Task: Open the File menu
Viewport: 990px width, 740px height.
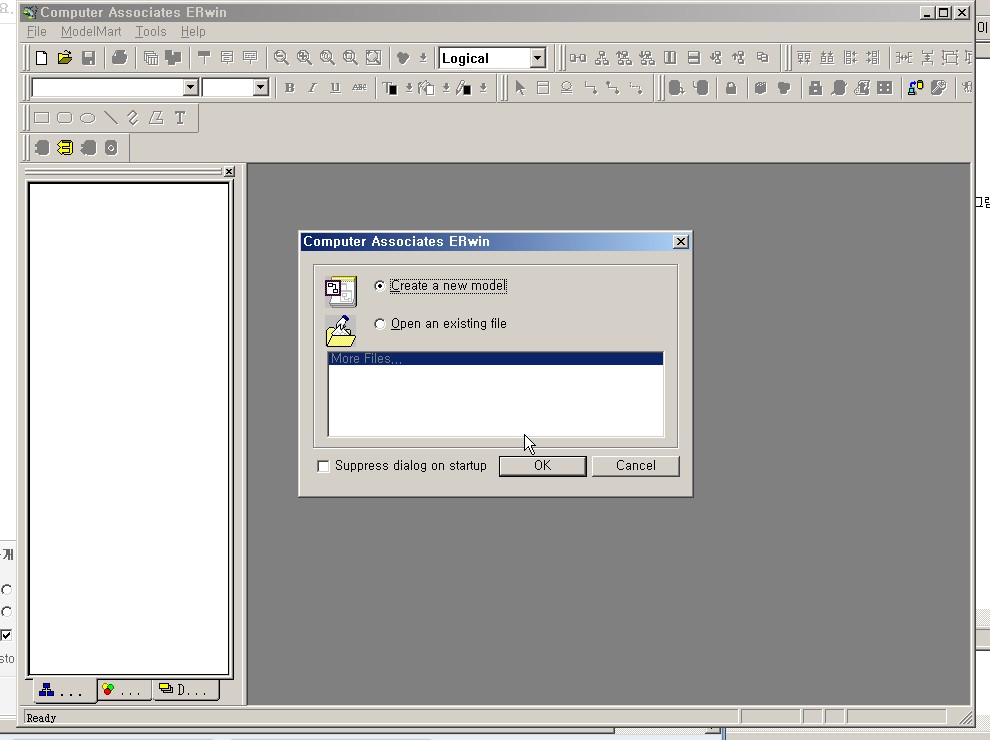Action: pyautogui.click(x=37, y=32)
